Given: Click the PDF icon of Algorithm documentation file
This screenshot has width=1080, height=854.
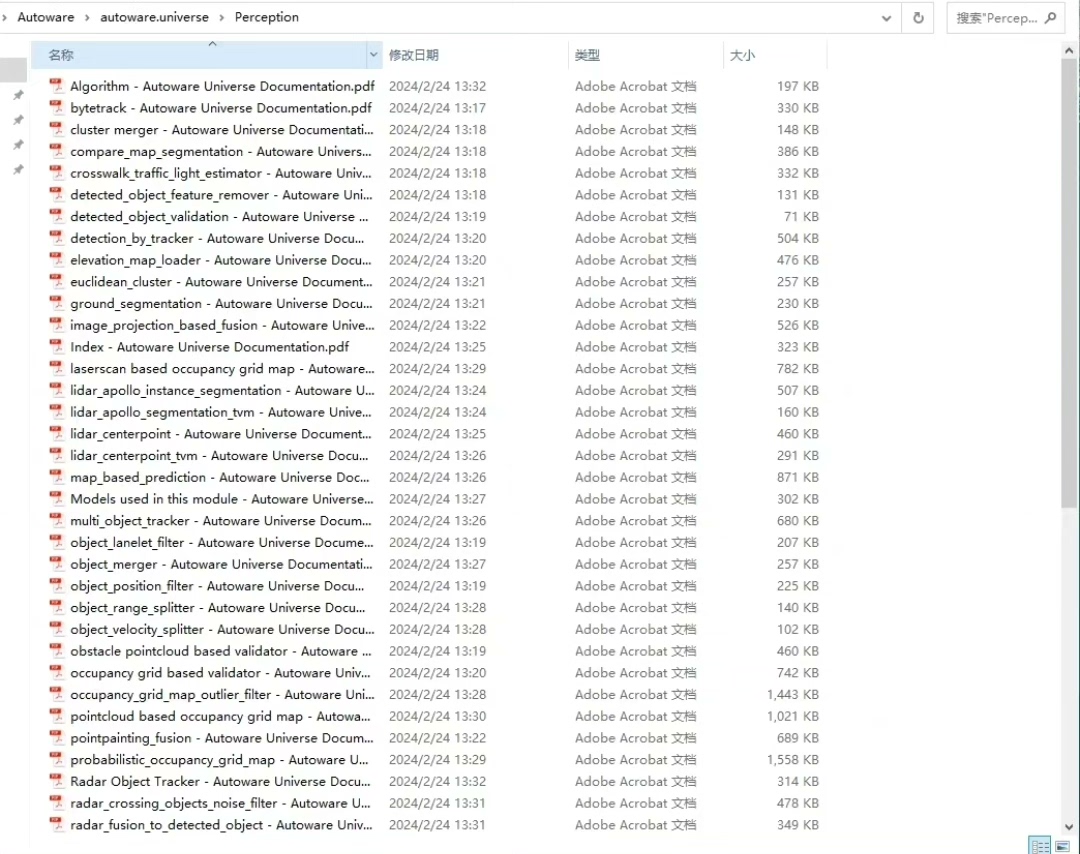Looking at the screenshot, I should click(56, 85).
